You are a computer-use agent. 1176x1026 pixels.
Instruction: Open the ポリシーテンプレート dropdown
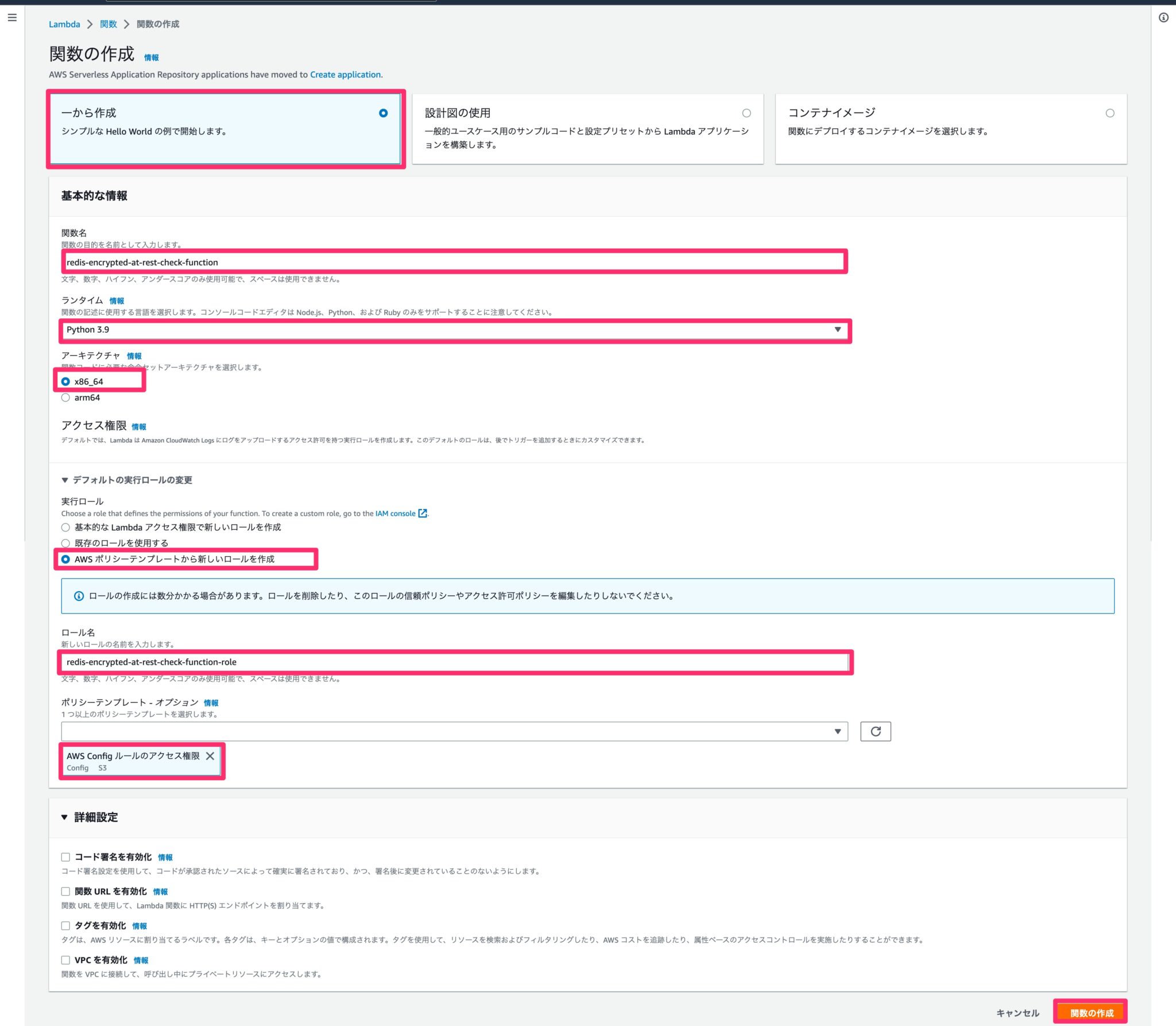(x=837, y=731)
